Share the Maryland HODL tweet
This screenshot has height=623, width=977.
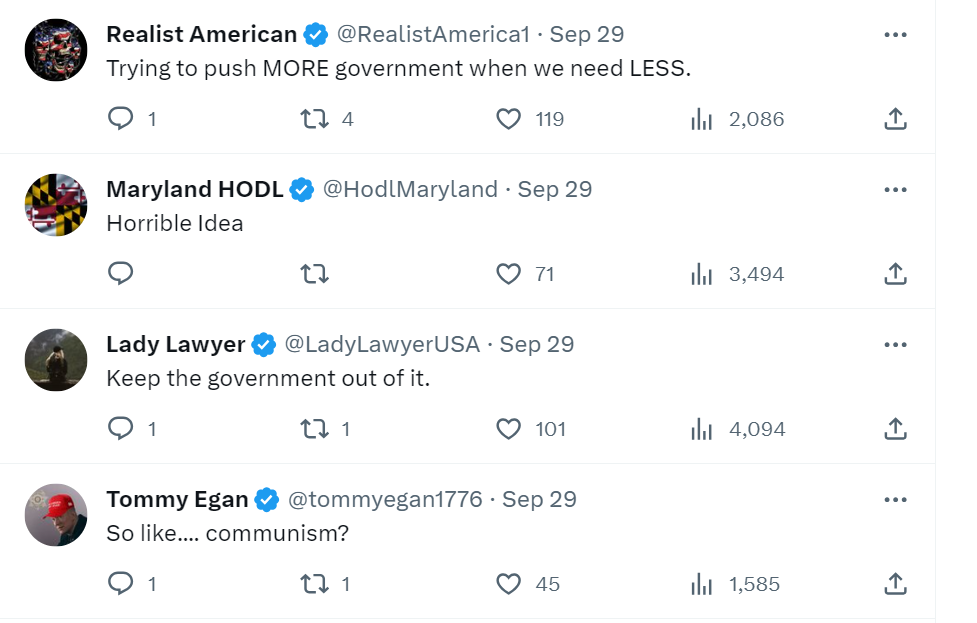[x=895, y=273]
